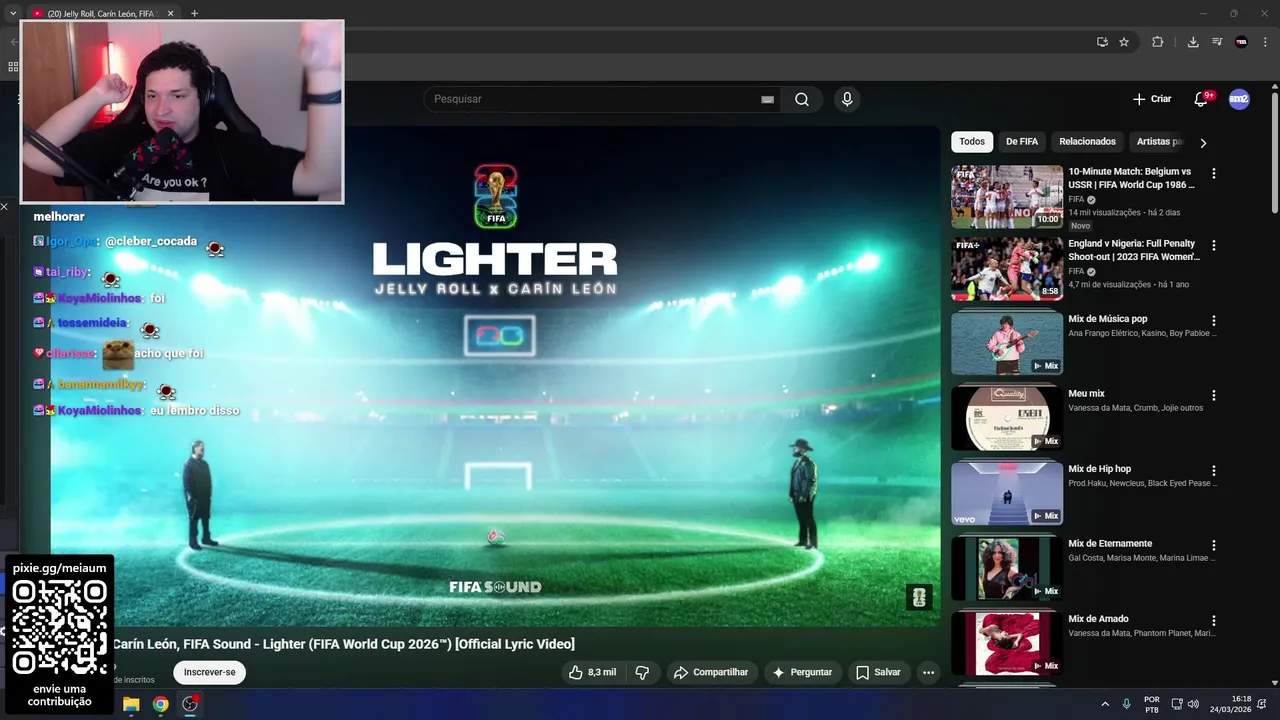Open Mix de Eternamente thumbnail
Image resolution: width=1280 pixels, height=720 pixels.
[x=1007, y=568]
